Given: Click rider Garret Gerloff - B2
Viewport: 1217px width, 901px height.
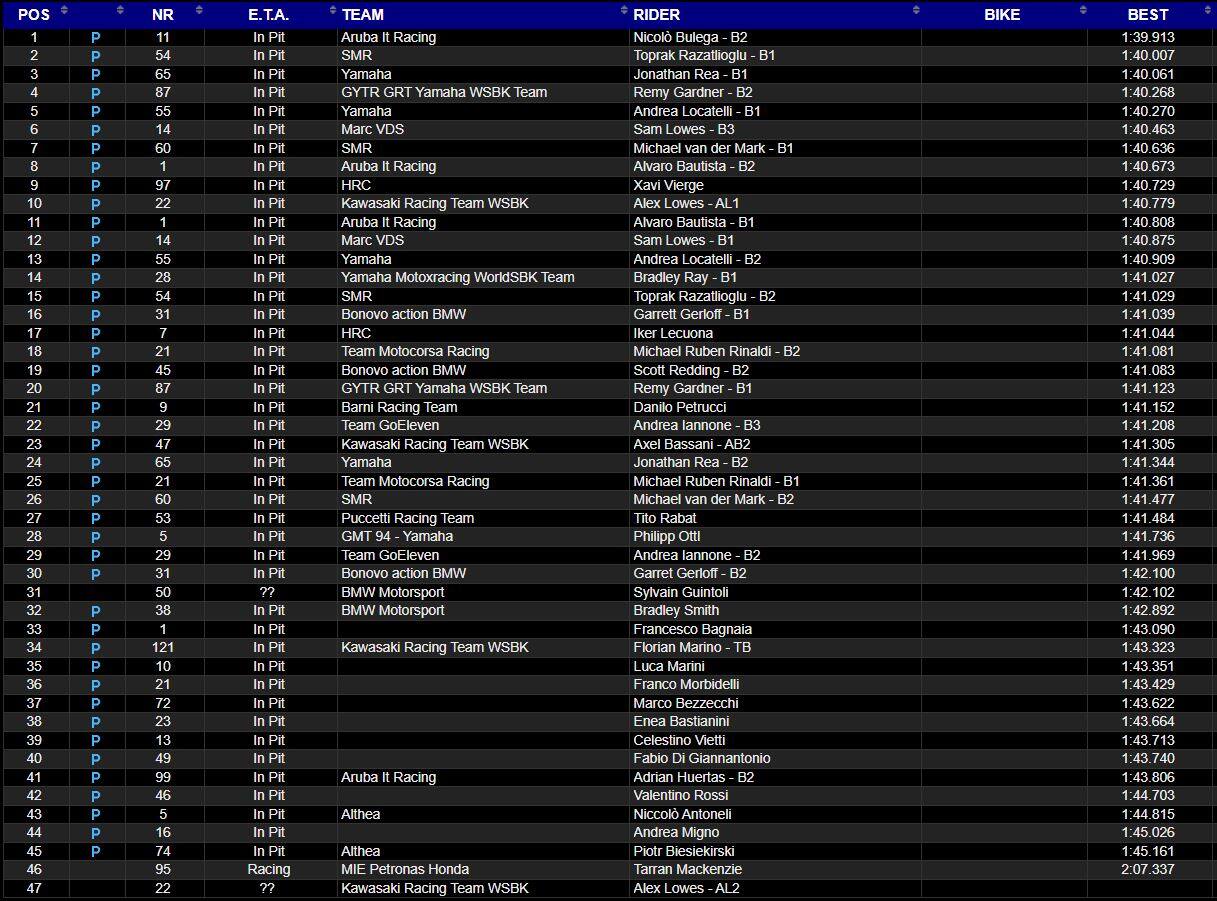Looking at the screenshot, I should point(690,574).
